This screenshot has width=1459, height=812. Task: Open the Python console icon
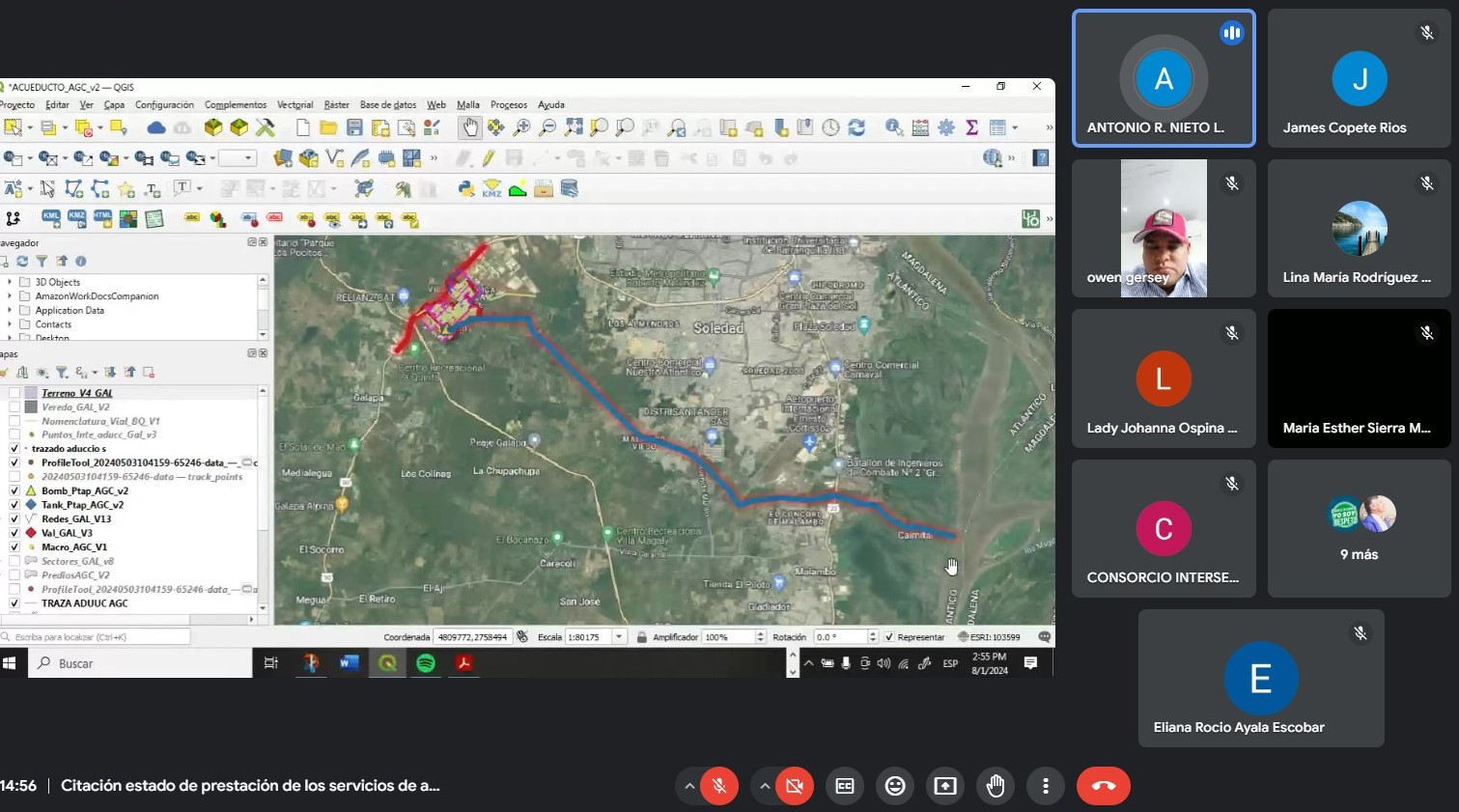pos(466,188)
